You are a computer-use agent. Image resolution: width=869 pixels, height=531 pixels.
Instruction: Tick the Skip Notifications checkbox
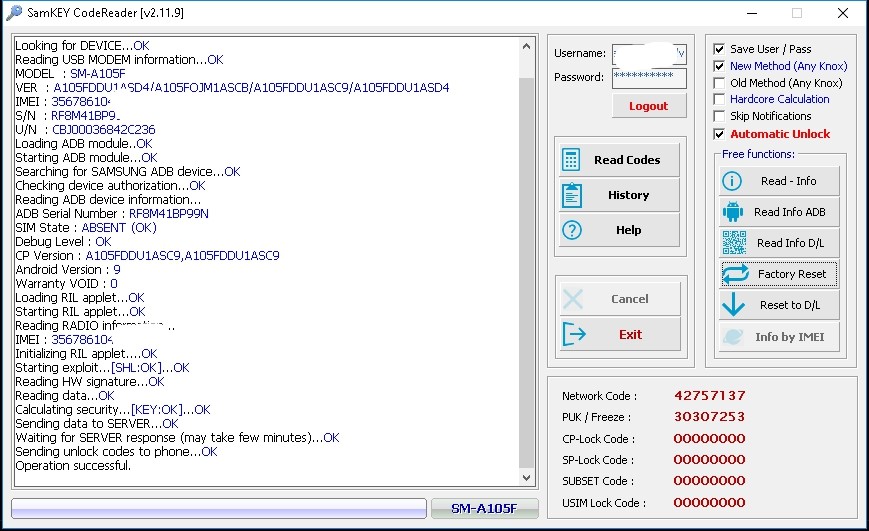click(719, 116)
